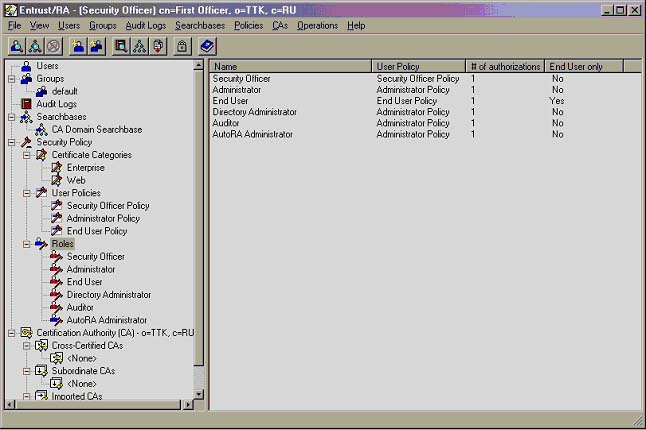Click the tree panel scroll down arrow
This screenshot has width=646, height=430.
(199, 394)
